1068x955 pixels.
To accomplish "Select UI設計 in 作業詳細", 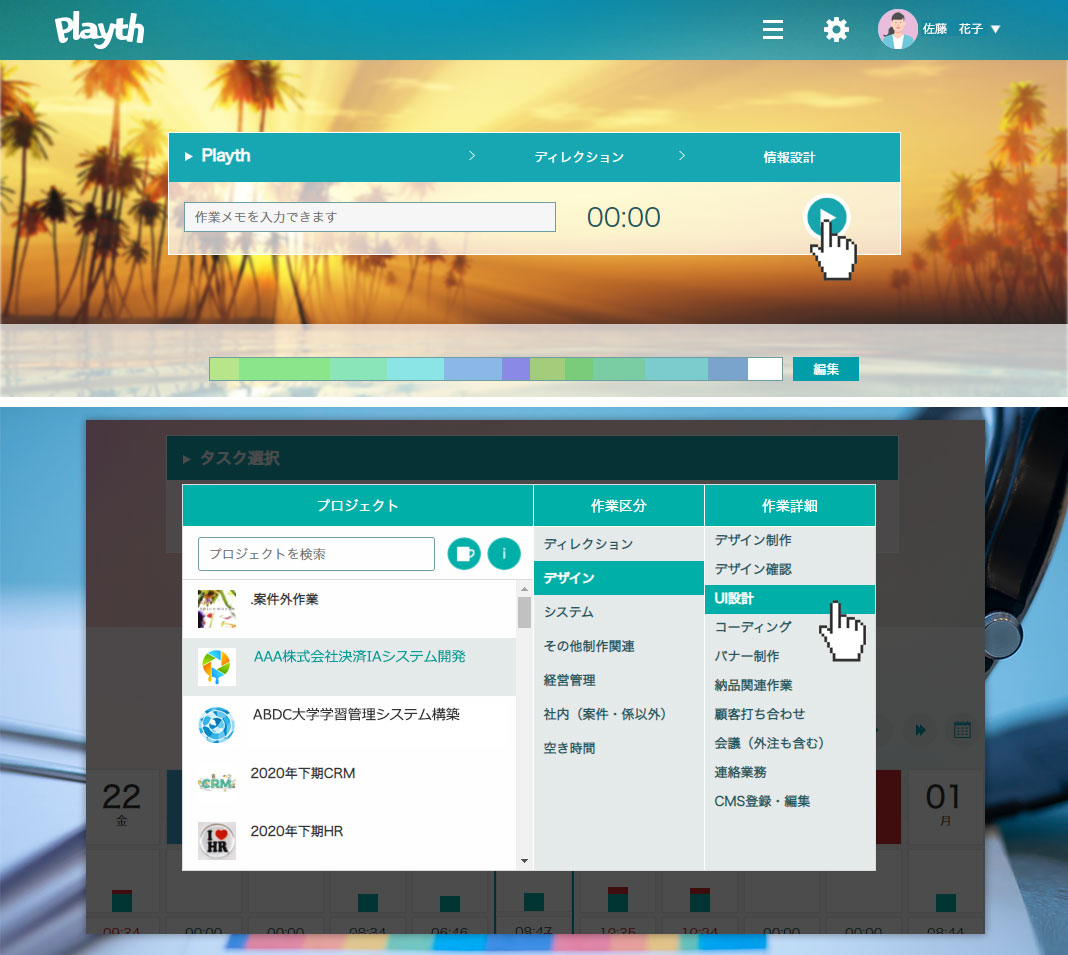I will click(790, 599).
